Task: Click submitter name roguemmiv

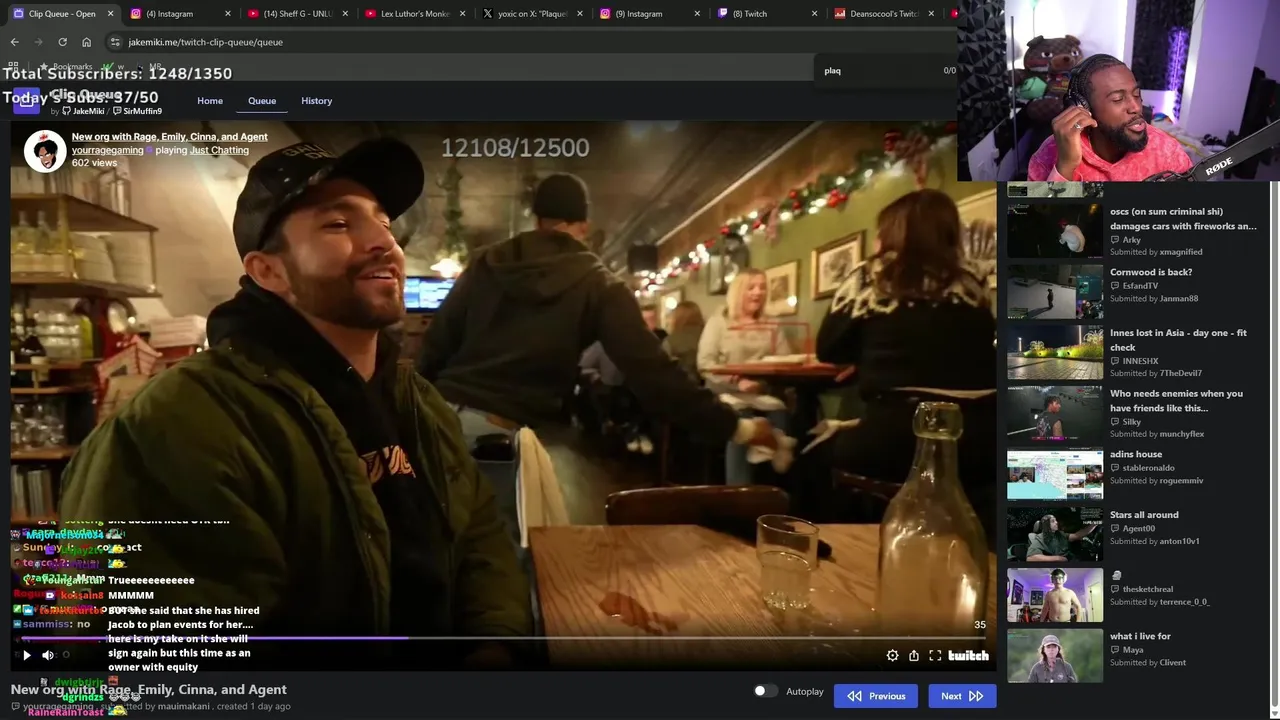Action: click(x=1182, y=481)
